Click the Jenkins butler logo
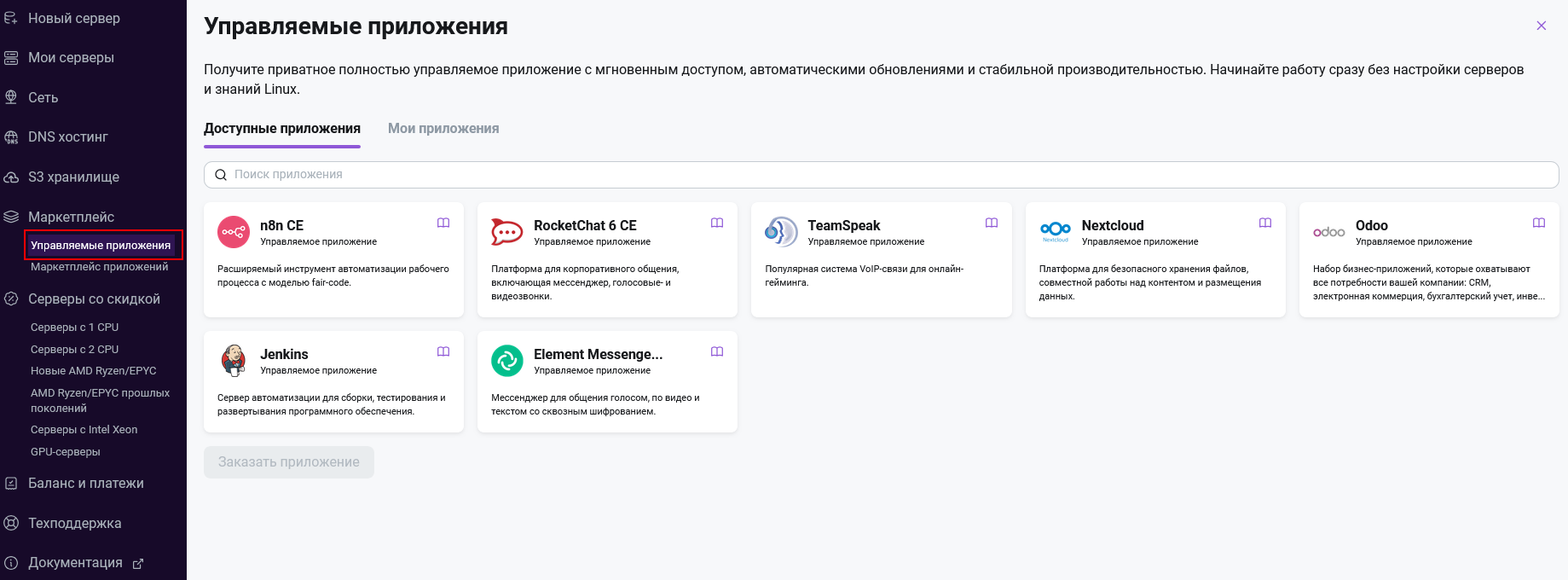 [x=234, y=360]
